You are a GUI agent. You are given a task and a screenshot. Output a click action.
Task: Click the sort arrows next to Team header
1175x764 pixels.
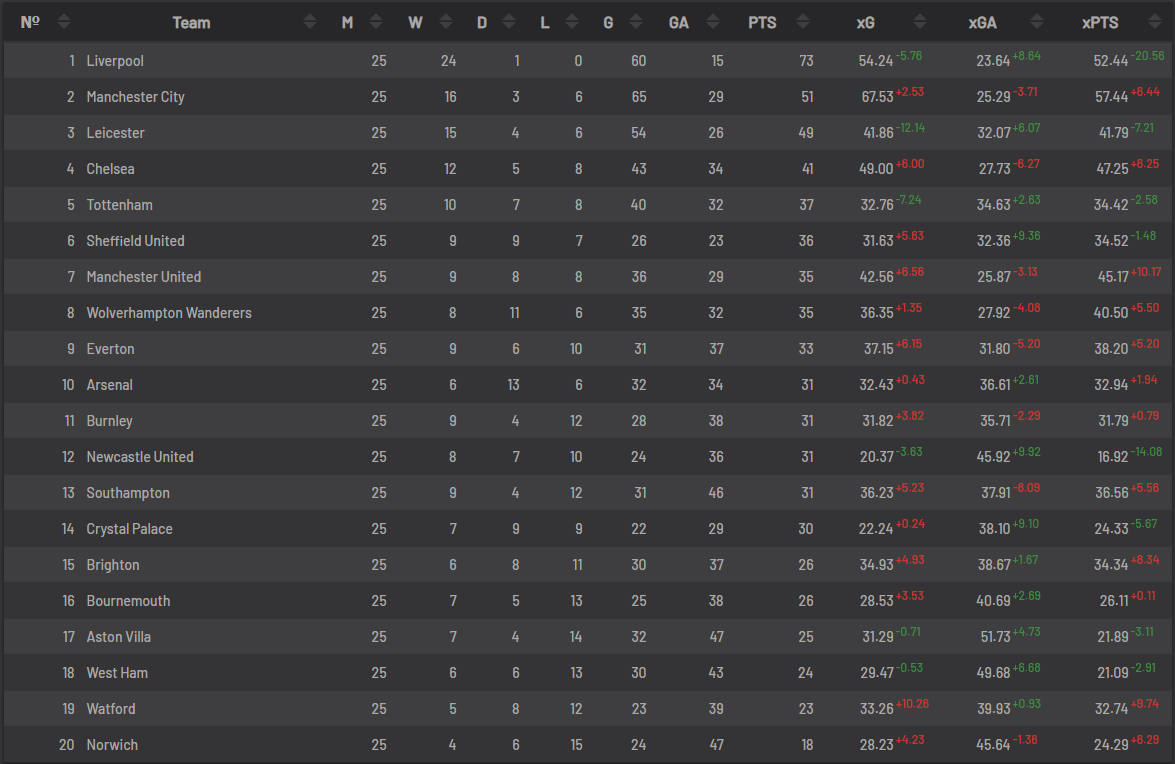[x=310, y=22]
